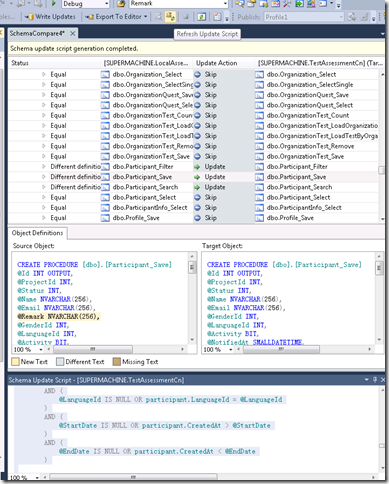Open the Export To Editor dropdown arrow

146,17
